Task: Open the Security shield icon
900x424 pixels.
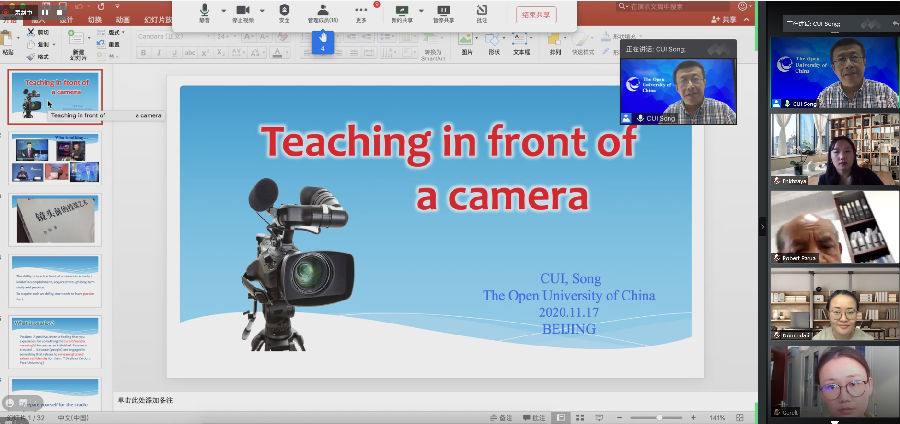Action: [x=284, y=11]
